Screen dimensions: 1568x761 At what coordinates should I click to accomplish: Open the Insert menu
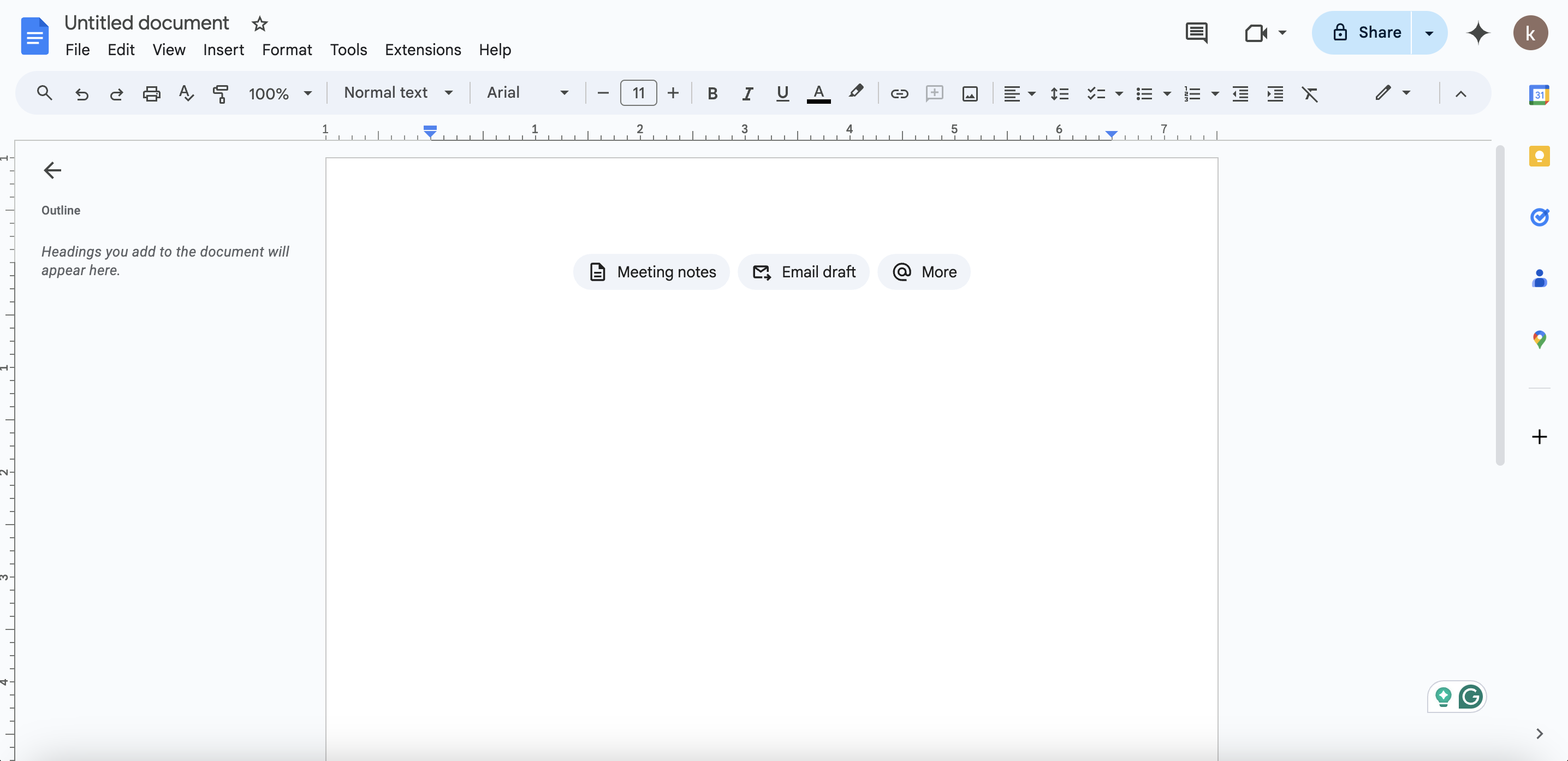coord(223,50)
